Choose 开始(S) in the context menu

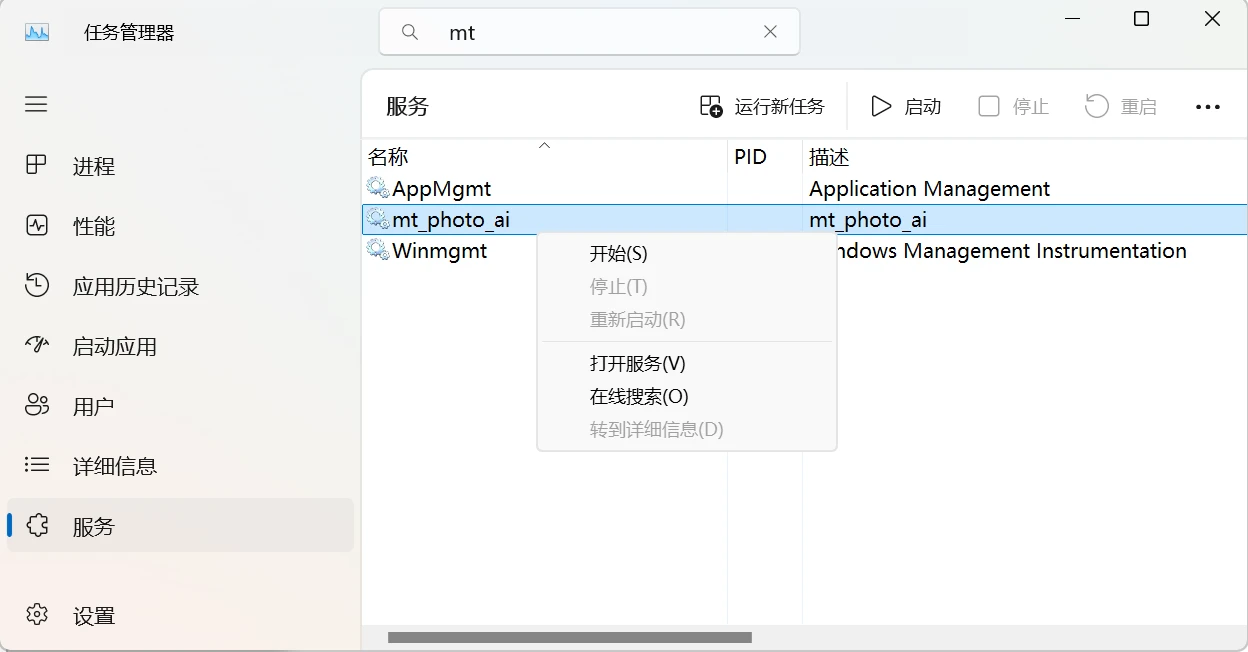click(x=618, y=254)
